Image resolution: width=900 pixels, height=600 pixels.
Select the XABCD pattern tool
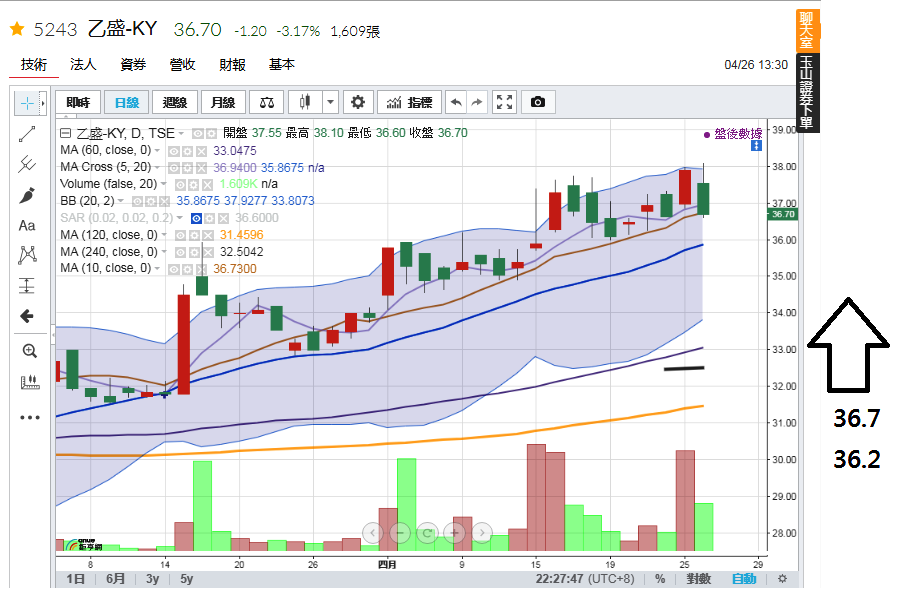tap(27, 255)
